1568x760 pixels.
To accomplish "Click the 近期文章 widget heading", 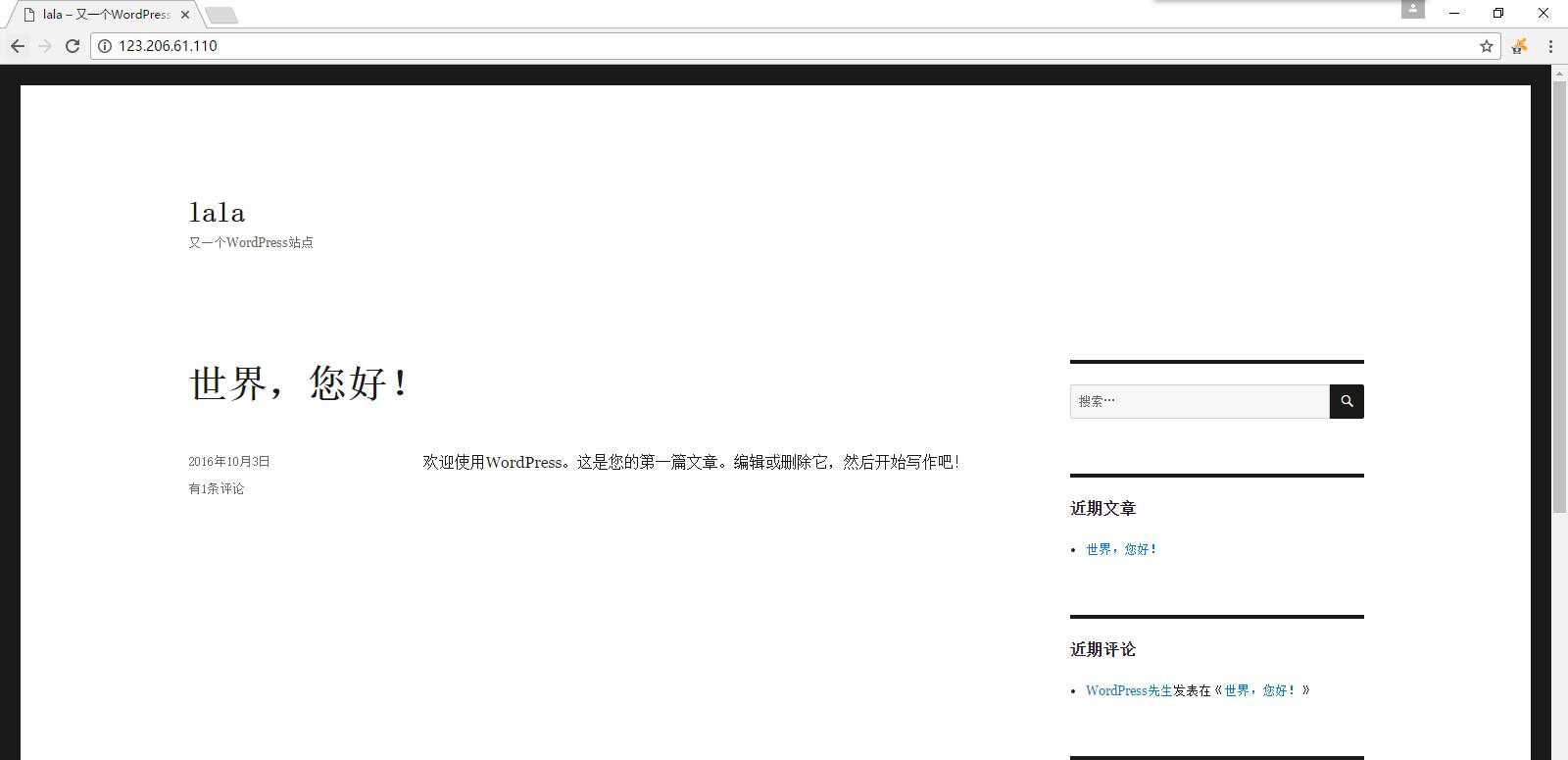I will [x=1103, y=508].
